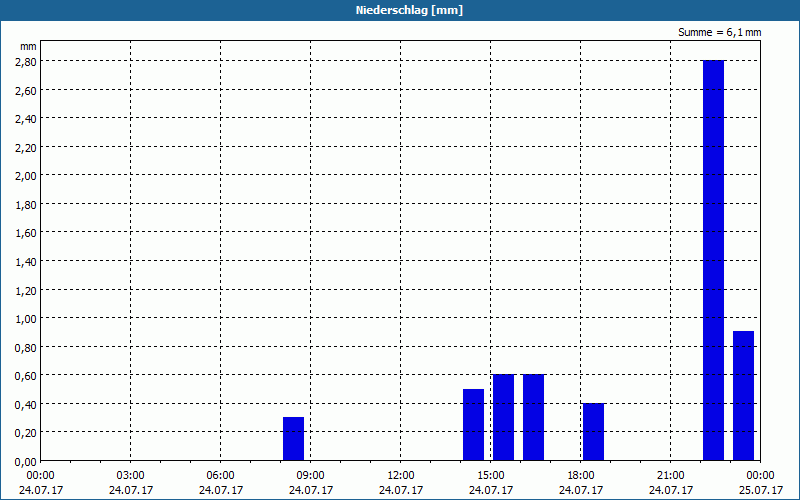Click the 21:00 time axis label
Viewport: 800px width, 500px height.
(671, 476)
